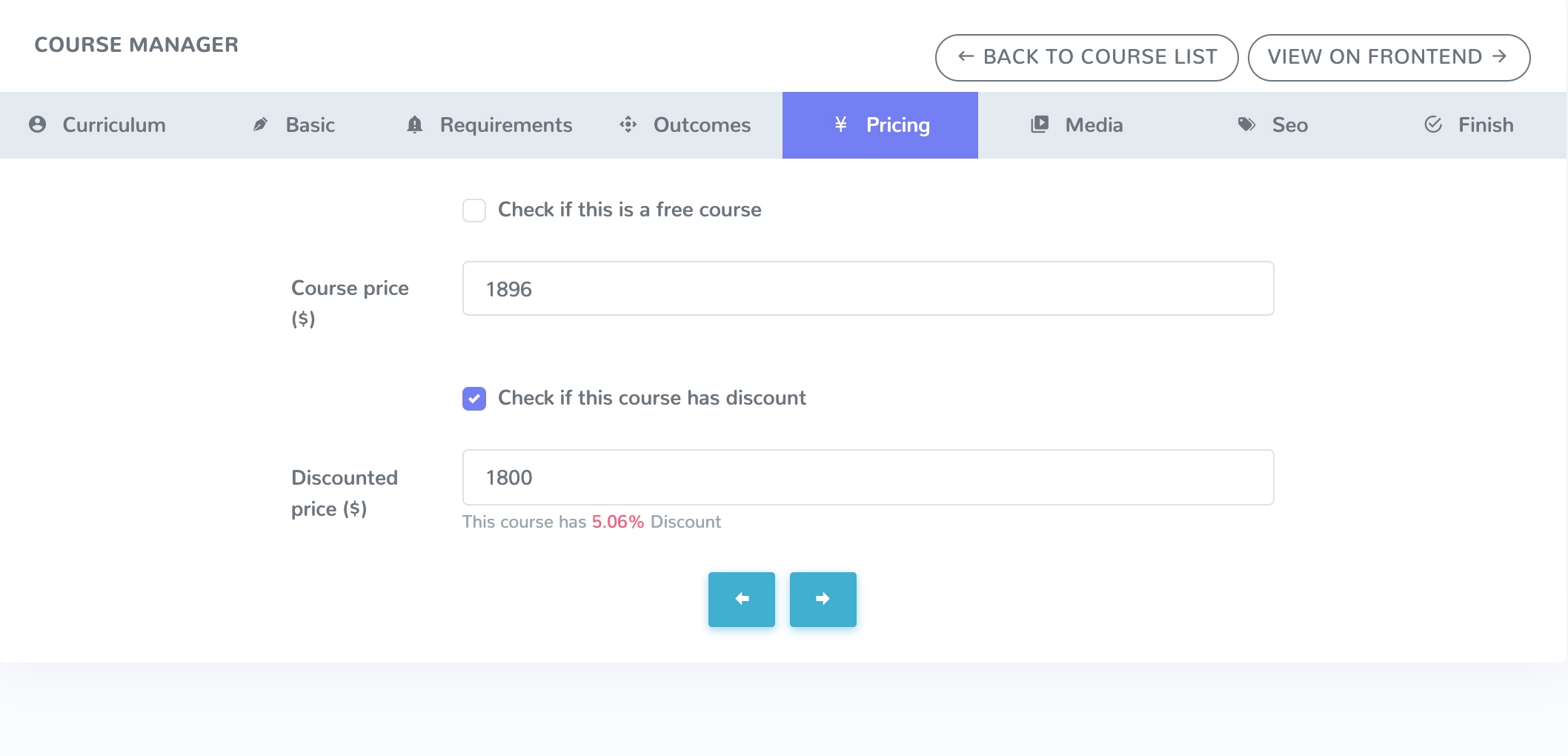This screenshot has width=1568, height=756.
Task: Click the Media library icon
Action: 1040,125
